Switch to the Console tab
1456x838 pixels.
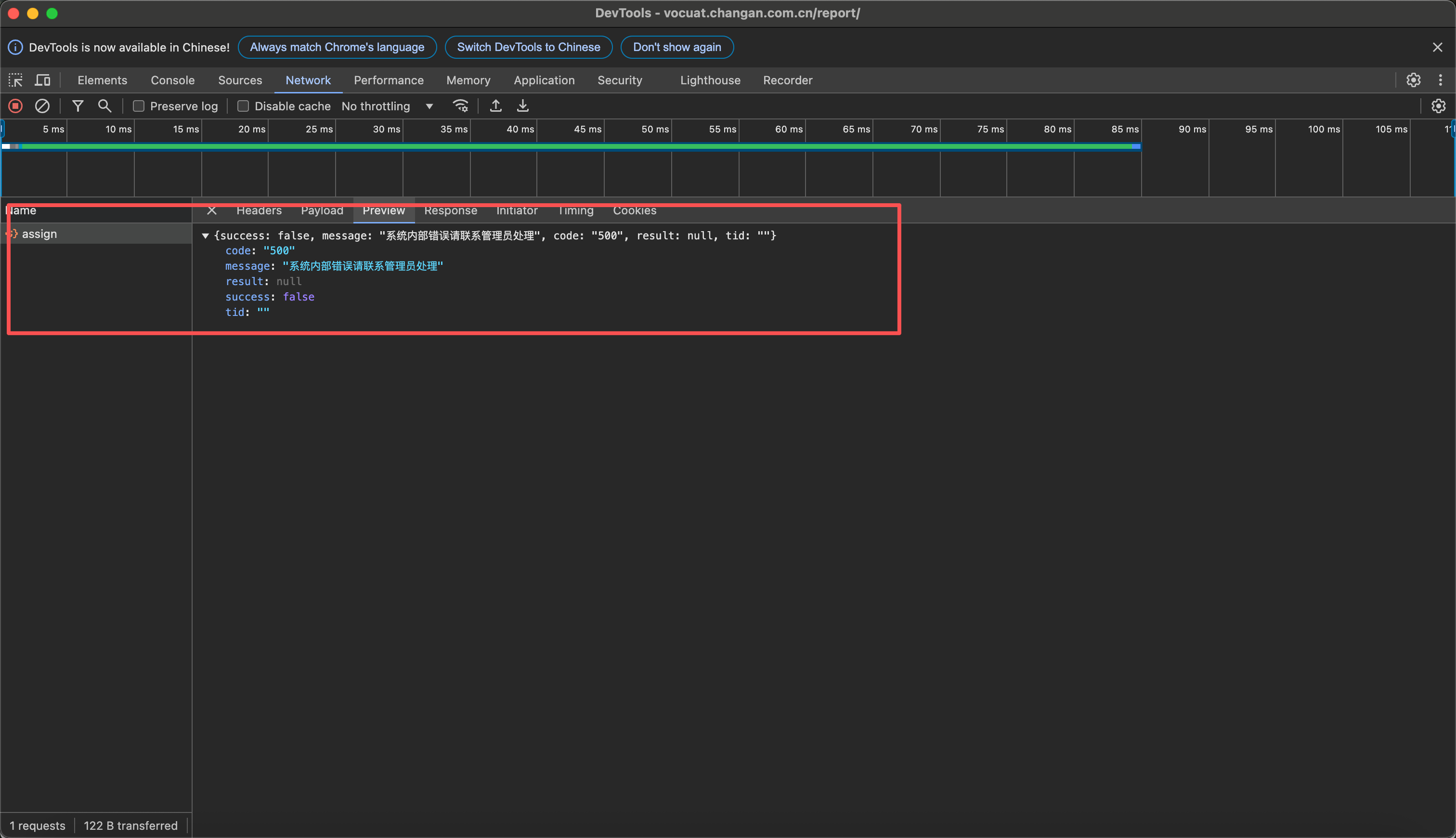pos(172,80)
